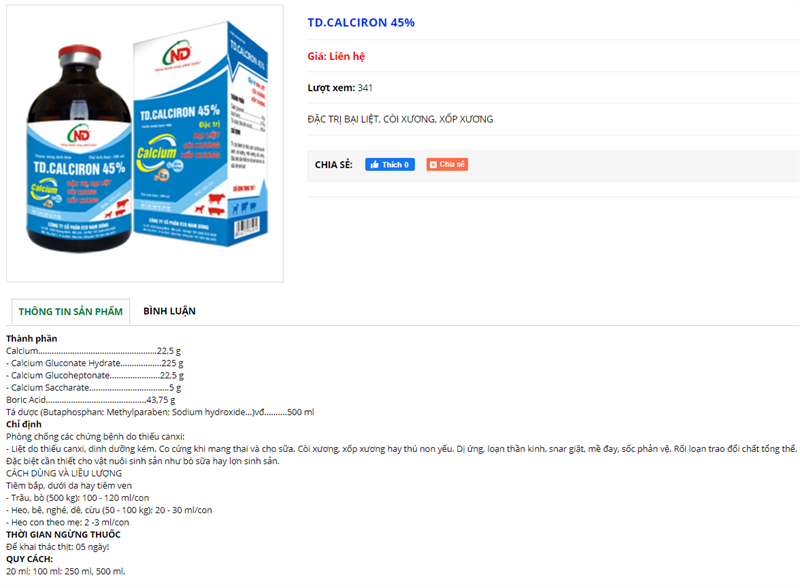800x588 pixels.
Task: Like the product with Thích 0 button
Action: pos(390,164)
